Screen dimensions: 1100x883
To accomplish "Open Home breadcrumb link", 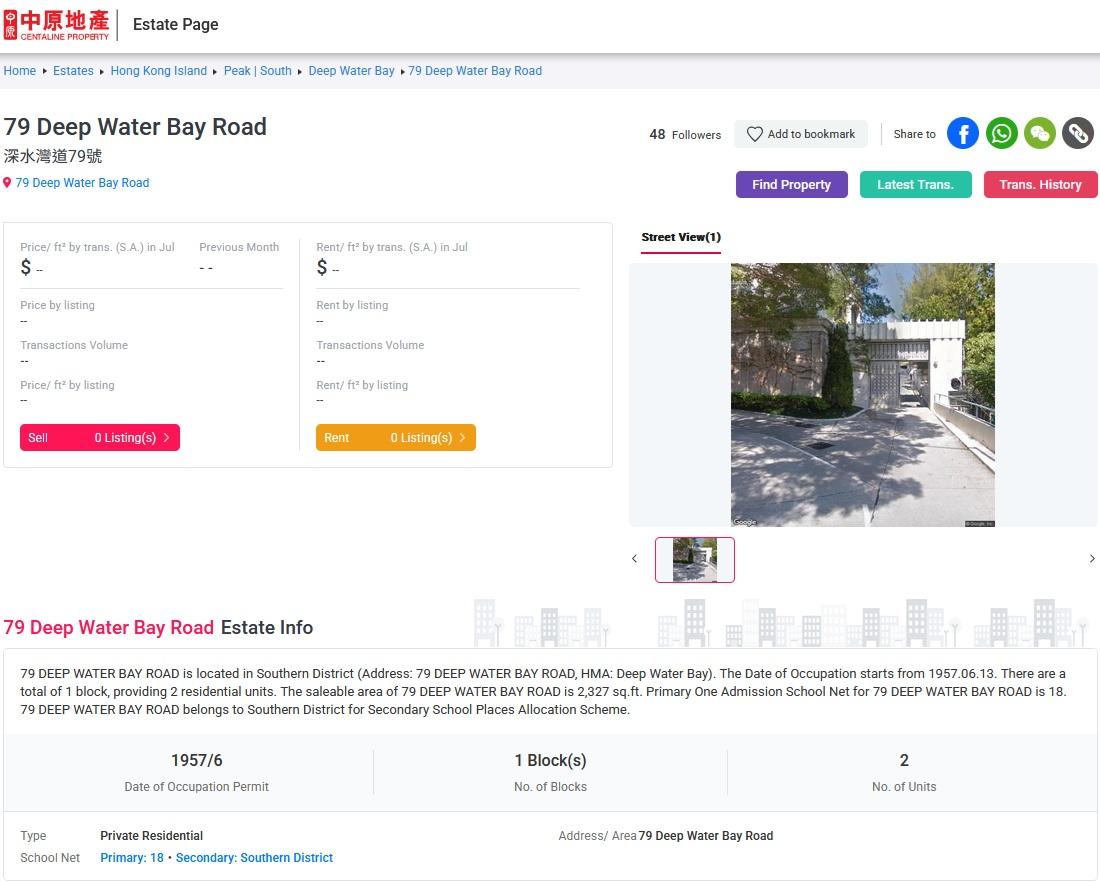I will click(20, 71).
